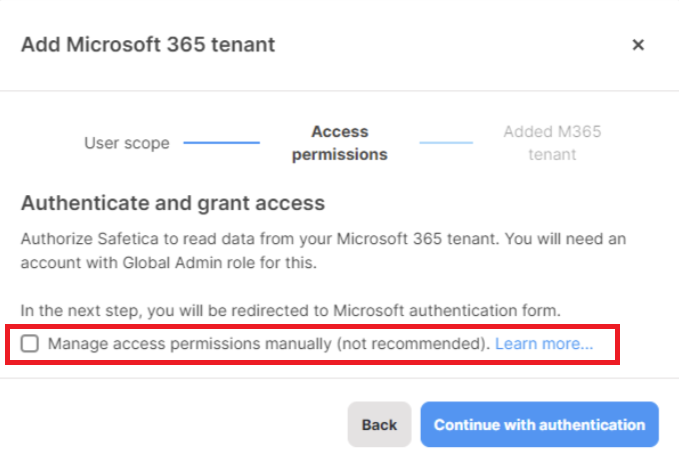Select the Added M365 tenant step
The image size is (679, 466).
[x=552, y=143]
